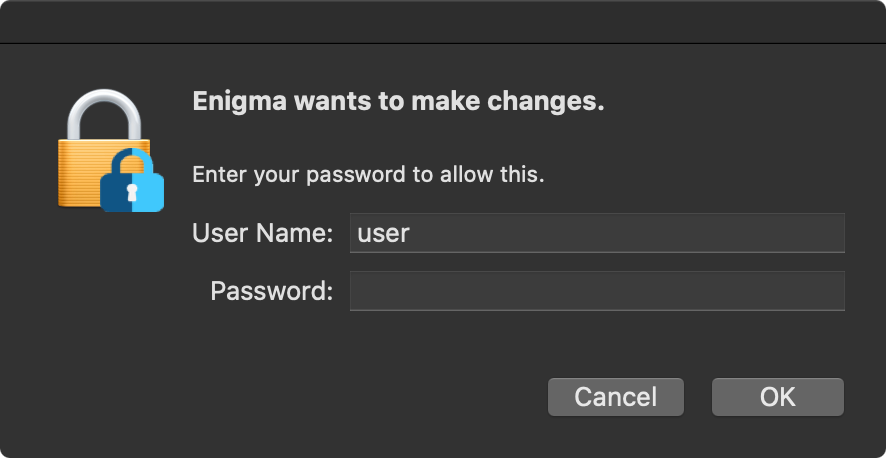
Task: Click the 'Enter your password to allow this.' text
Action: point(368,175)
